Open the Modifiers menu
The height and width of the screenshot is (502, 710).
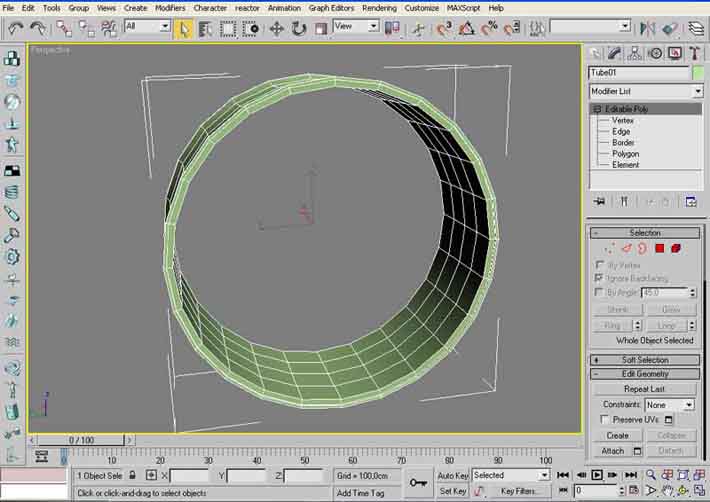170,7
